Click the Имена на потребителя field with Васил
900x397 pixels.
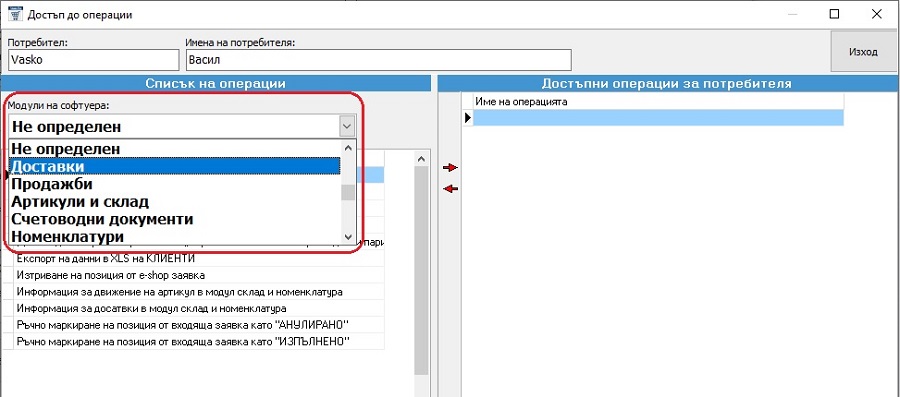point(378,60)
